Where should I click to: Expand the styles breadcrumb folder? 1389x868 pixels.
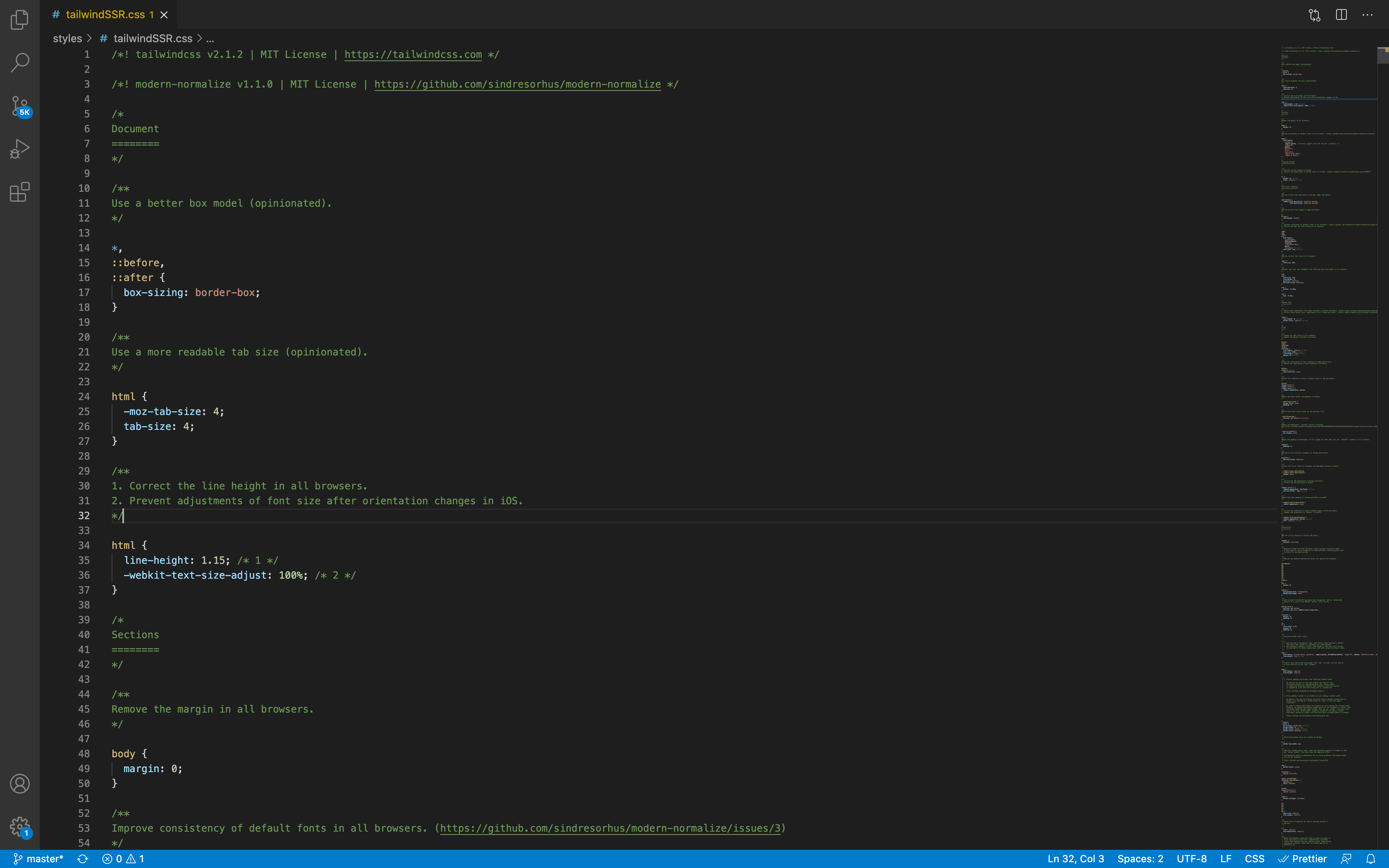pyautogui.click(x=67, y=38)
